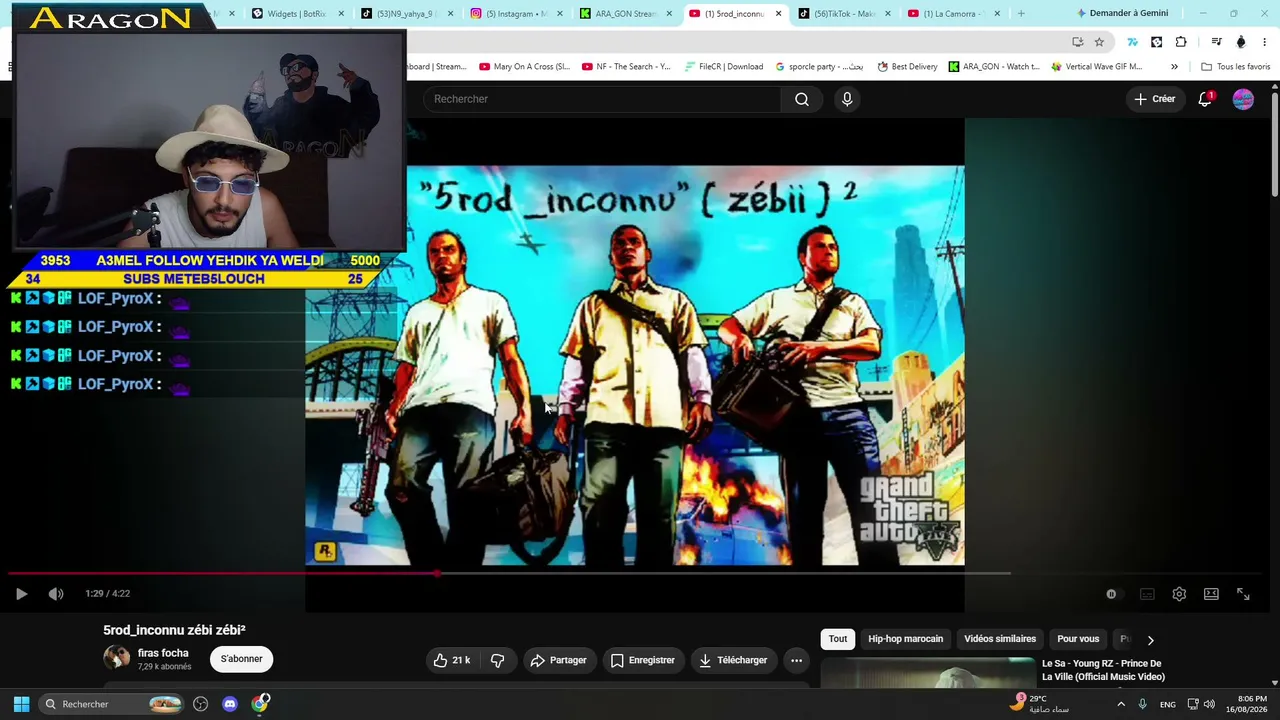Open the media control icon in toolbar
Image resolution: width=1280 pixels, height=720 pixels.
coord(1216,42)
